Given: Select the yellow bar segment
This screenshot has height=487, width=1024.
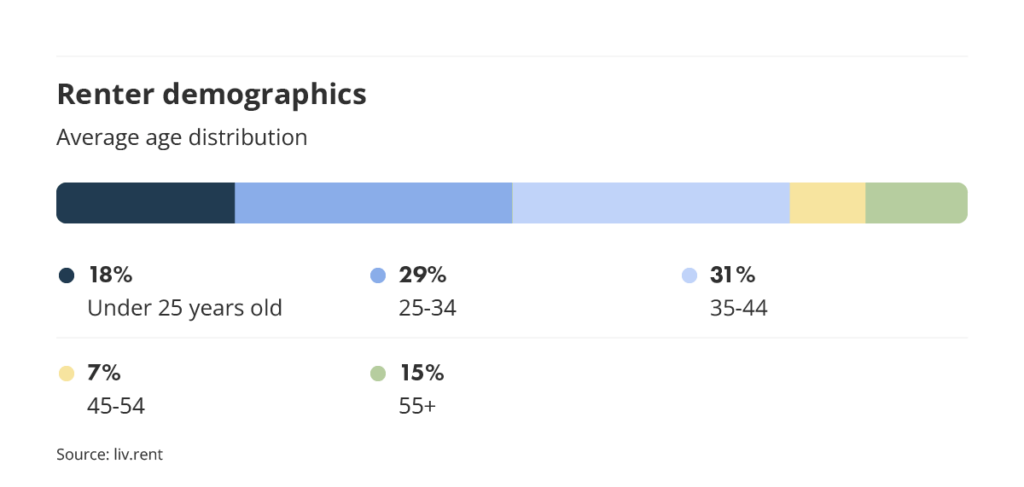Looking at the screenshot, I should (x=827, y=203).
